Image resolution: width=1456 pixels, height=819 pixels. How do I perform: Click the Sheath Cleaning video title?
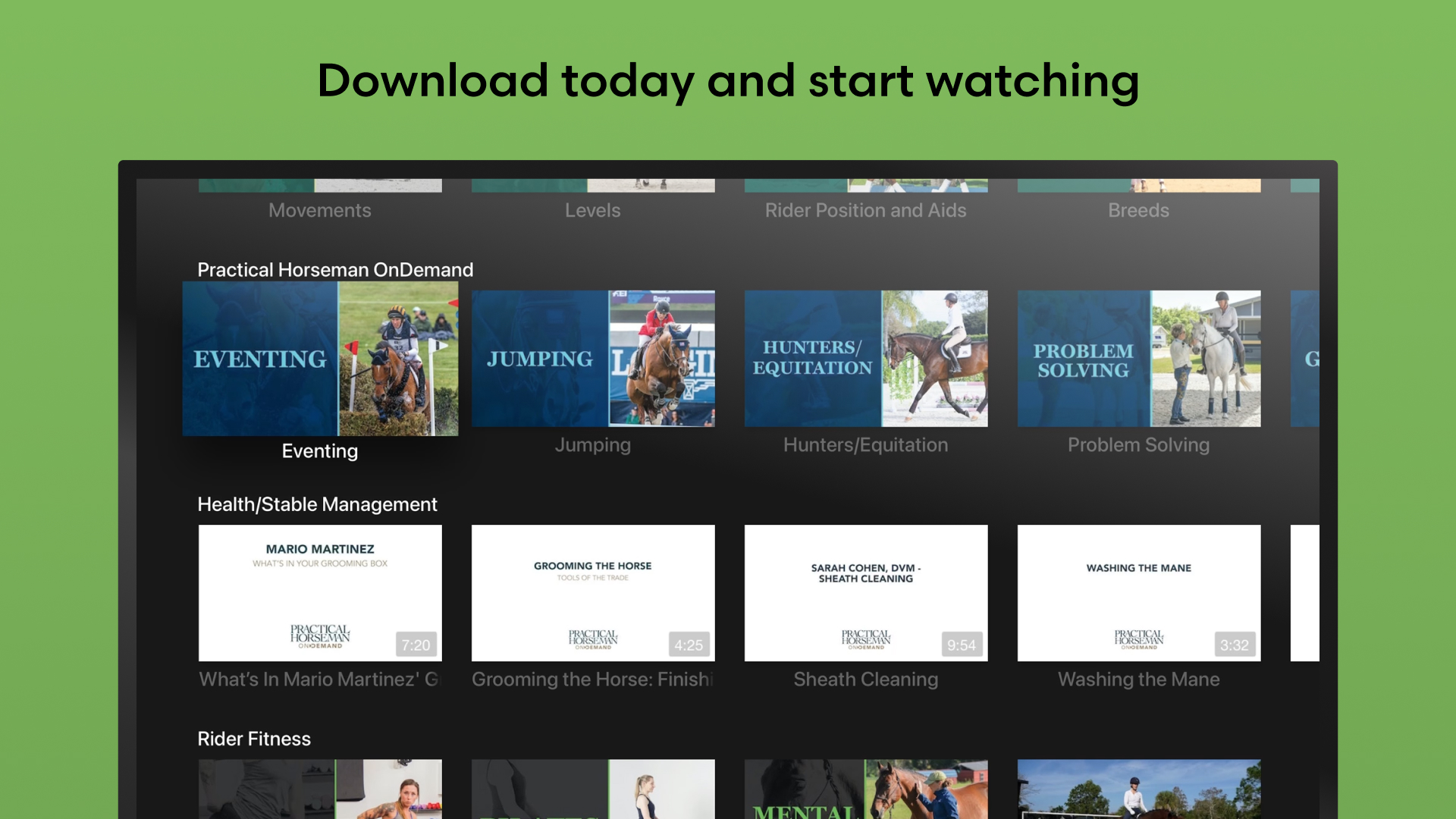pyautogui.click(x=866, y=679)
